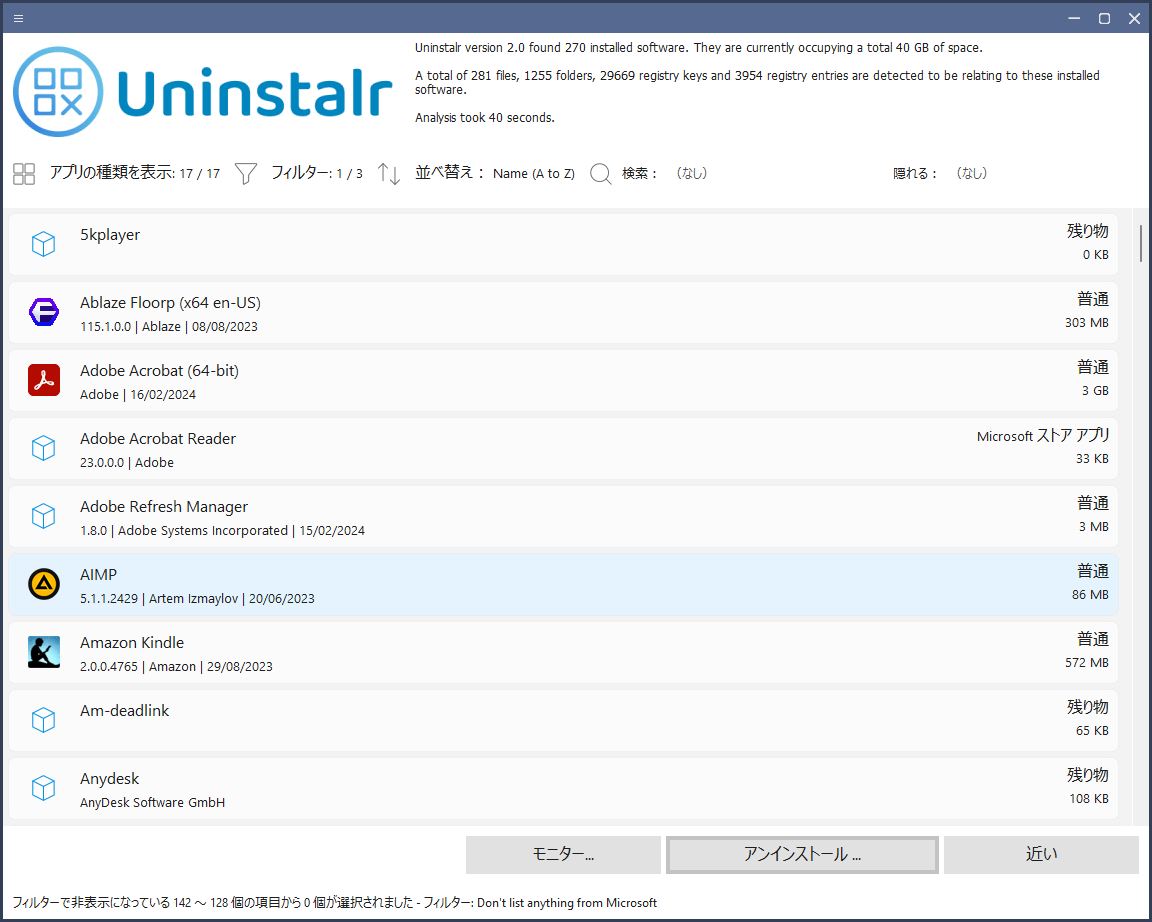
Task: Click the Adobe Acrobat Reader cube icon
Action: [43, 448]
